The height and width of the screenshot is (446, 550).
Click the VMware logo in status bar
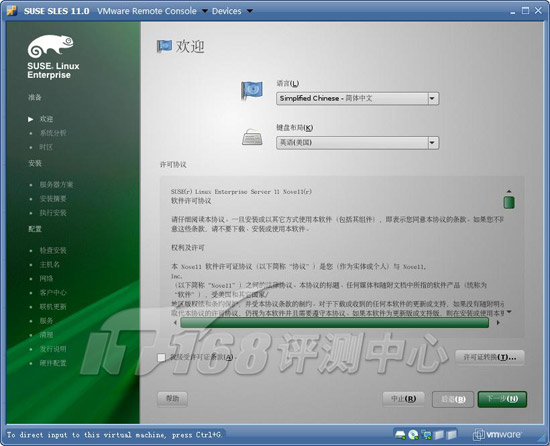pos(496,435)
